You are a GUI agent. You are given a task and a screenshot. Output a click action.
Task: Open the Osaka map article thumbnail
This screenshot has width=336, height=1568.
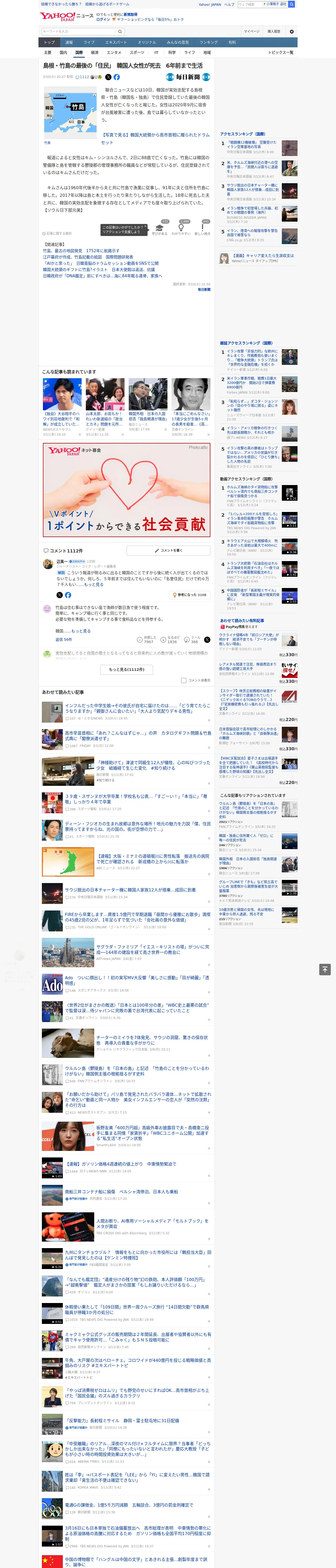[68, 861]
